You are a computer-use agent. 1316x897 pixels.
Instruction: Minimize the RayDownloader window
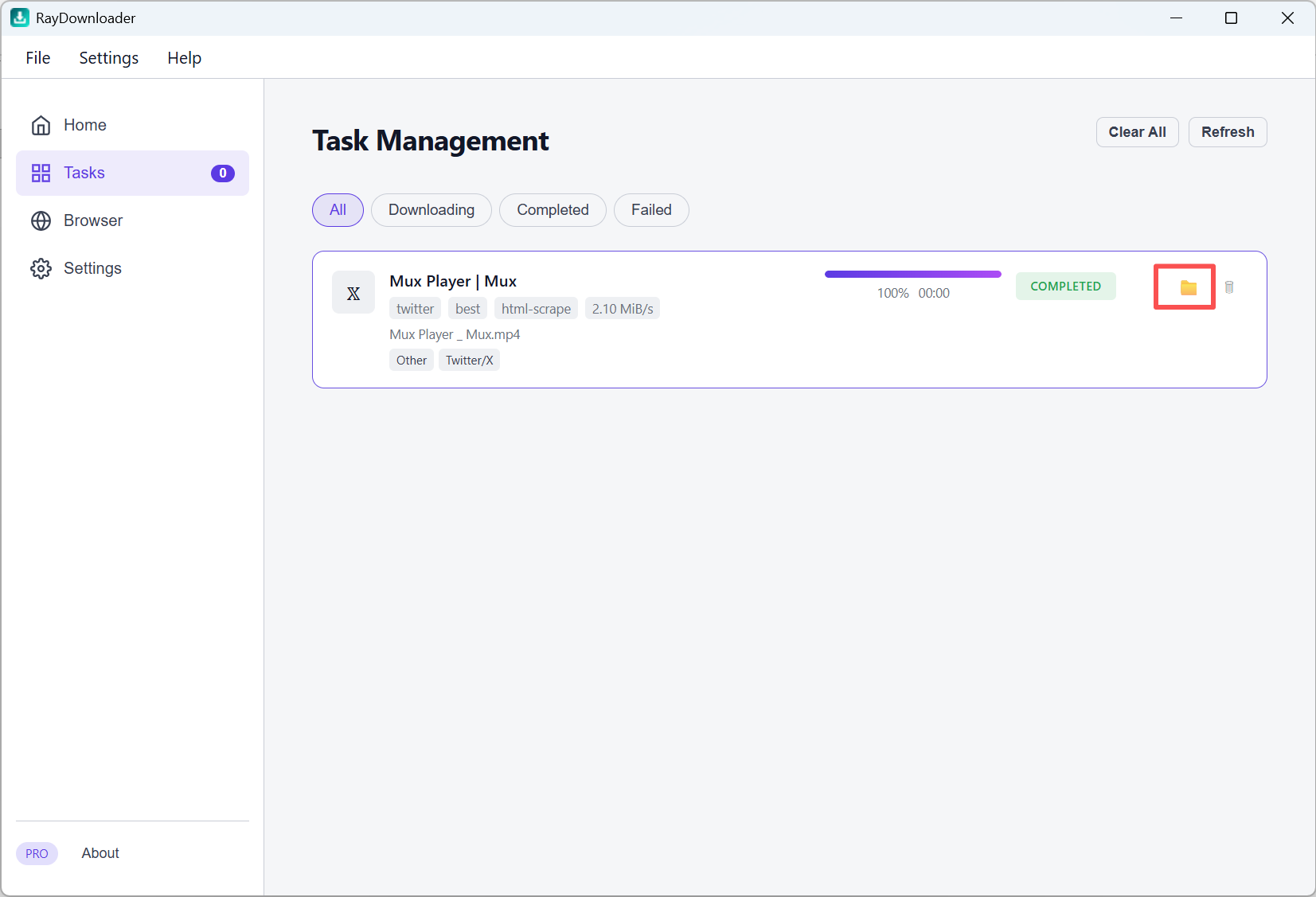[1176, 18]
